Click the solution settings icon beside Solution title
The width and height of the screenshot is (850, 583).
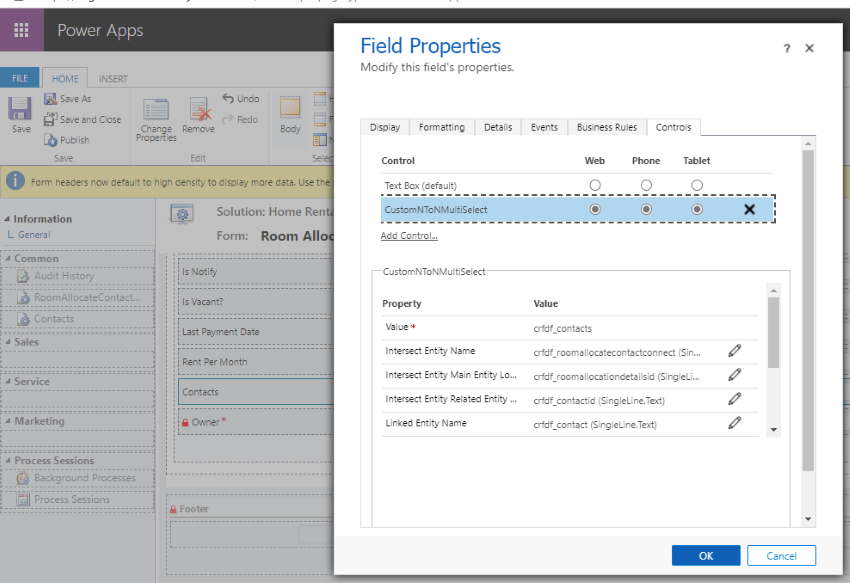coord(182,214)
